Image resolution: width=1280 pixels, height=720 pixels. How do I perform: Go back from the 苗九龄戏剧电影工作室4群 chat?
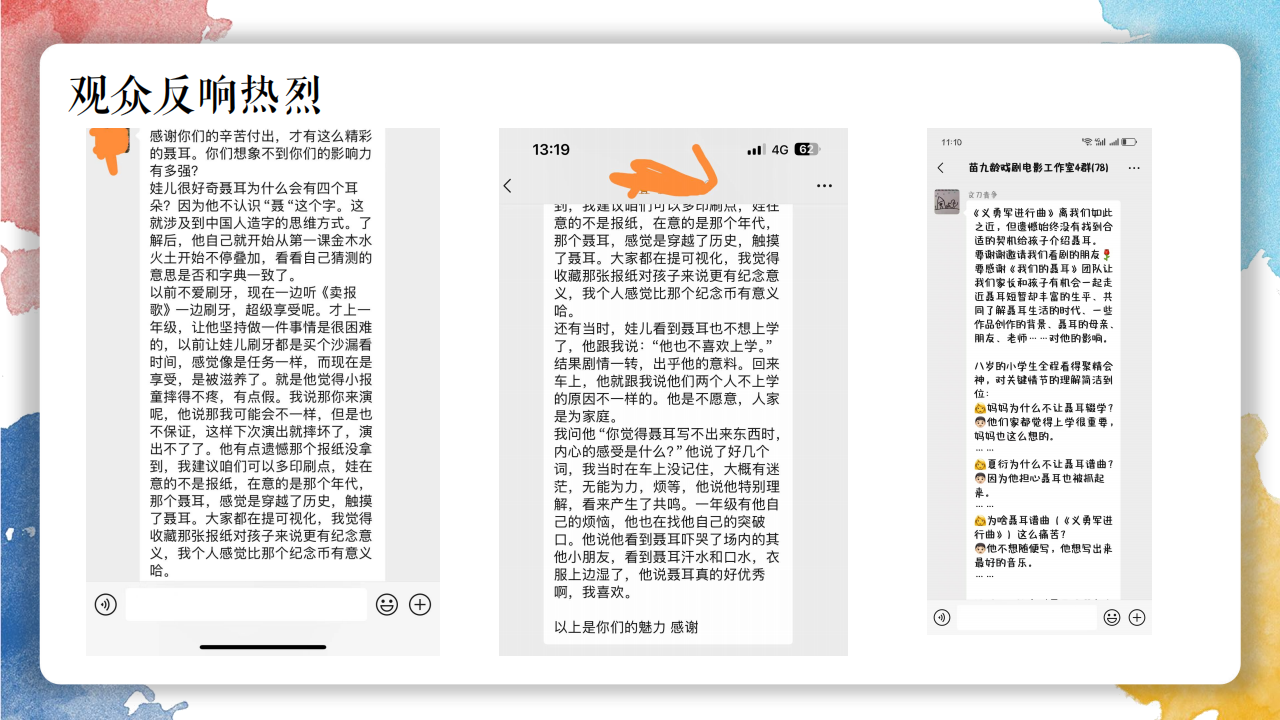[x=941, y=168]
